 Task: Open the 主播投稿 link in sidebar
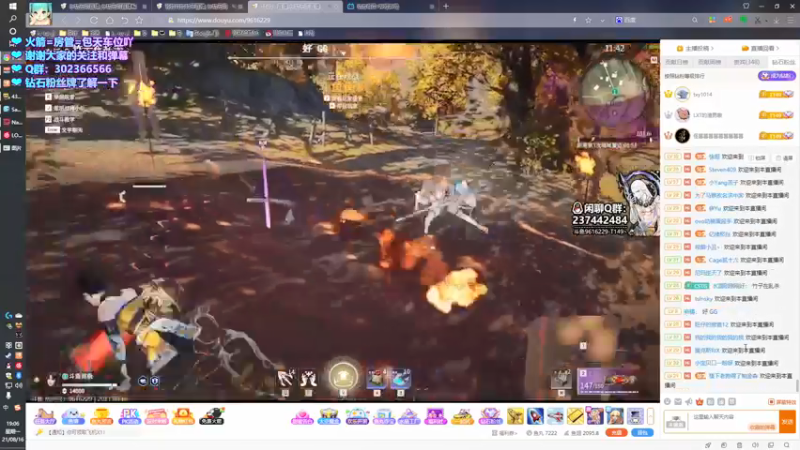point(696,48)
